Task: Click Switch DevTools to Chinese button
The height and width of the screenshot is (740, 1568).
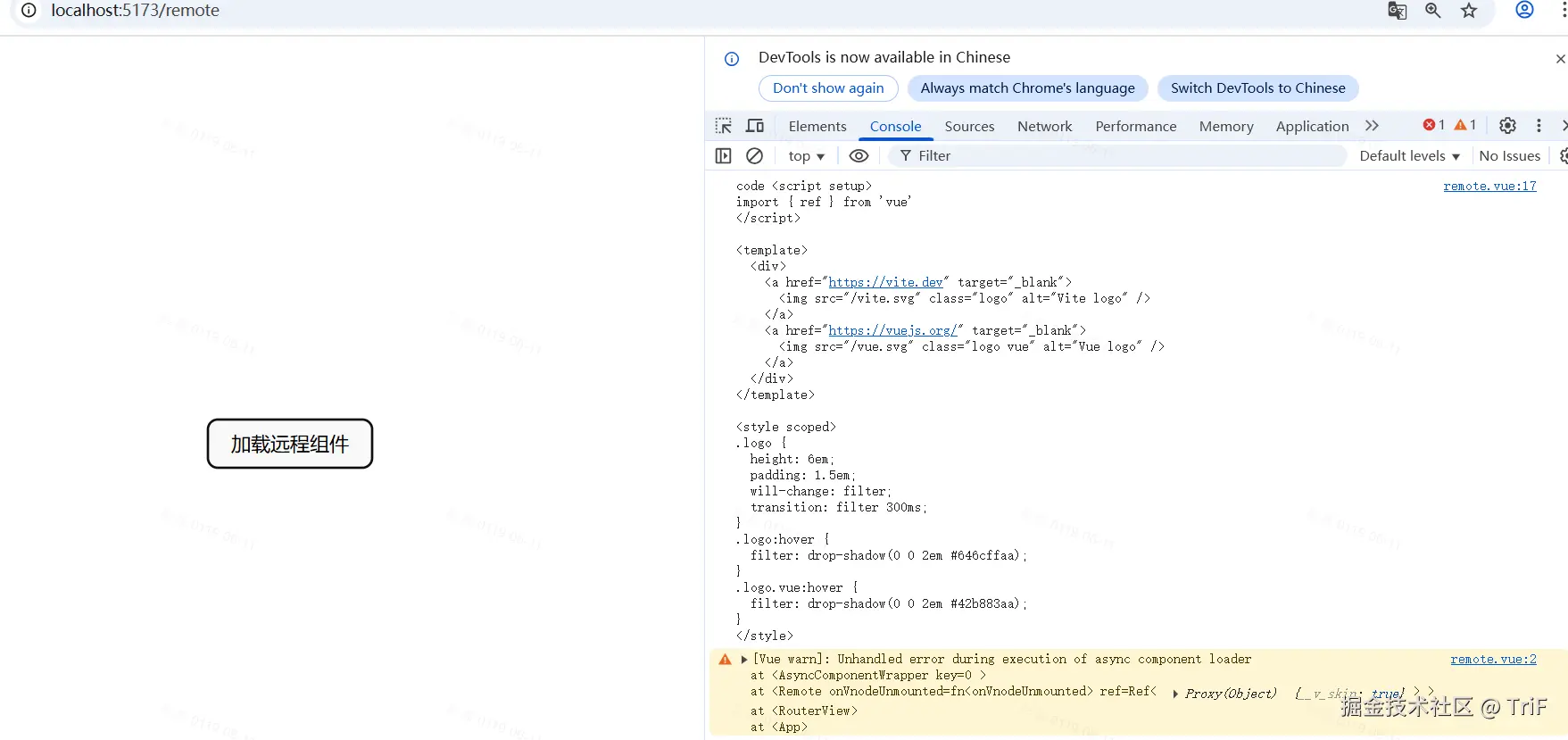Action: [1258, 88]
